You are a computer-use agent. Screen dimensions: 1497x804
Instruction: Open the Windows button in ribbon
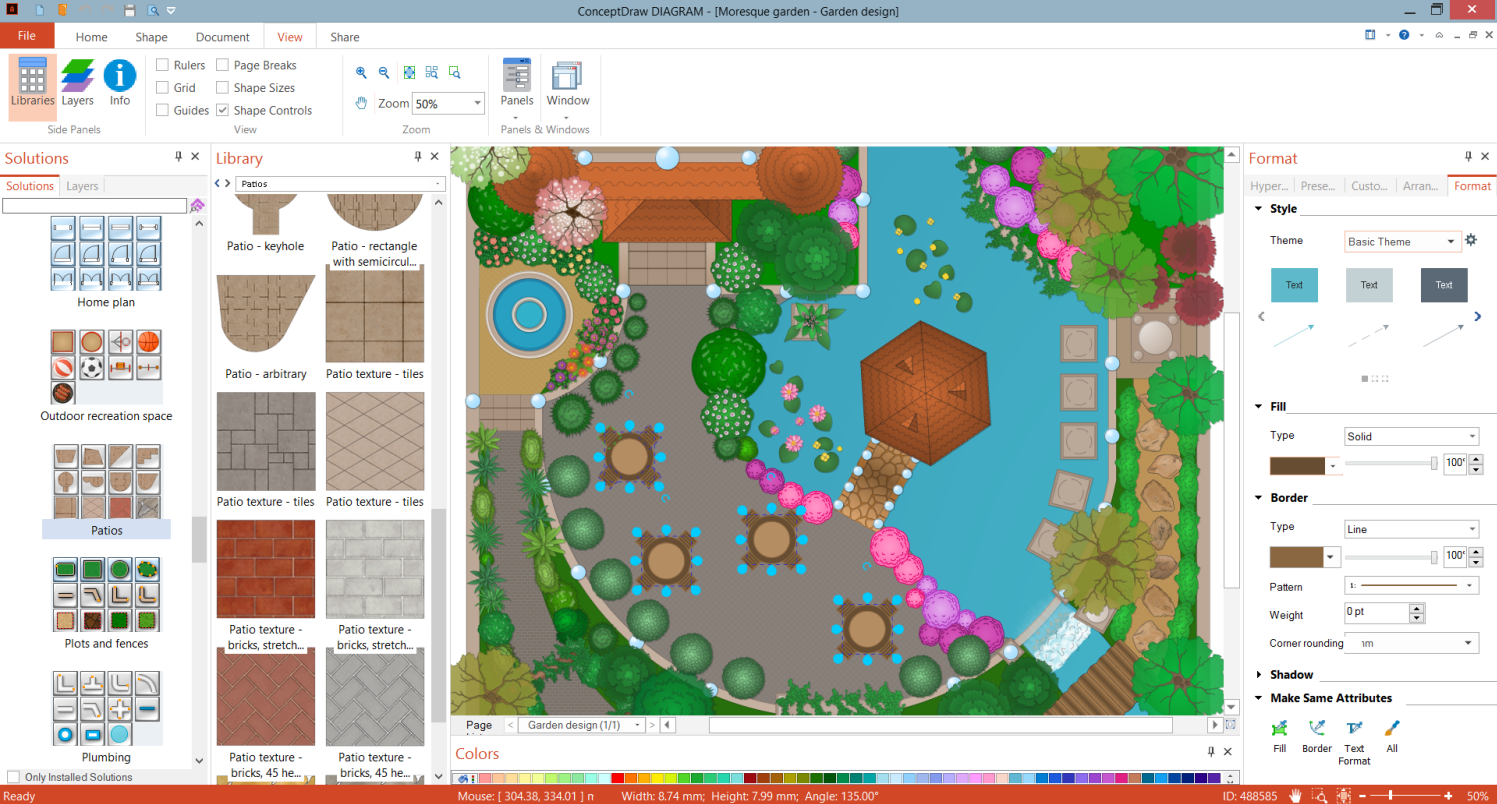[567, 85]
